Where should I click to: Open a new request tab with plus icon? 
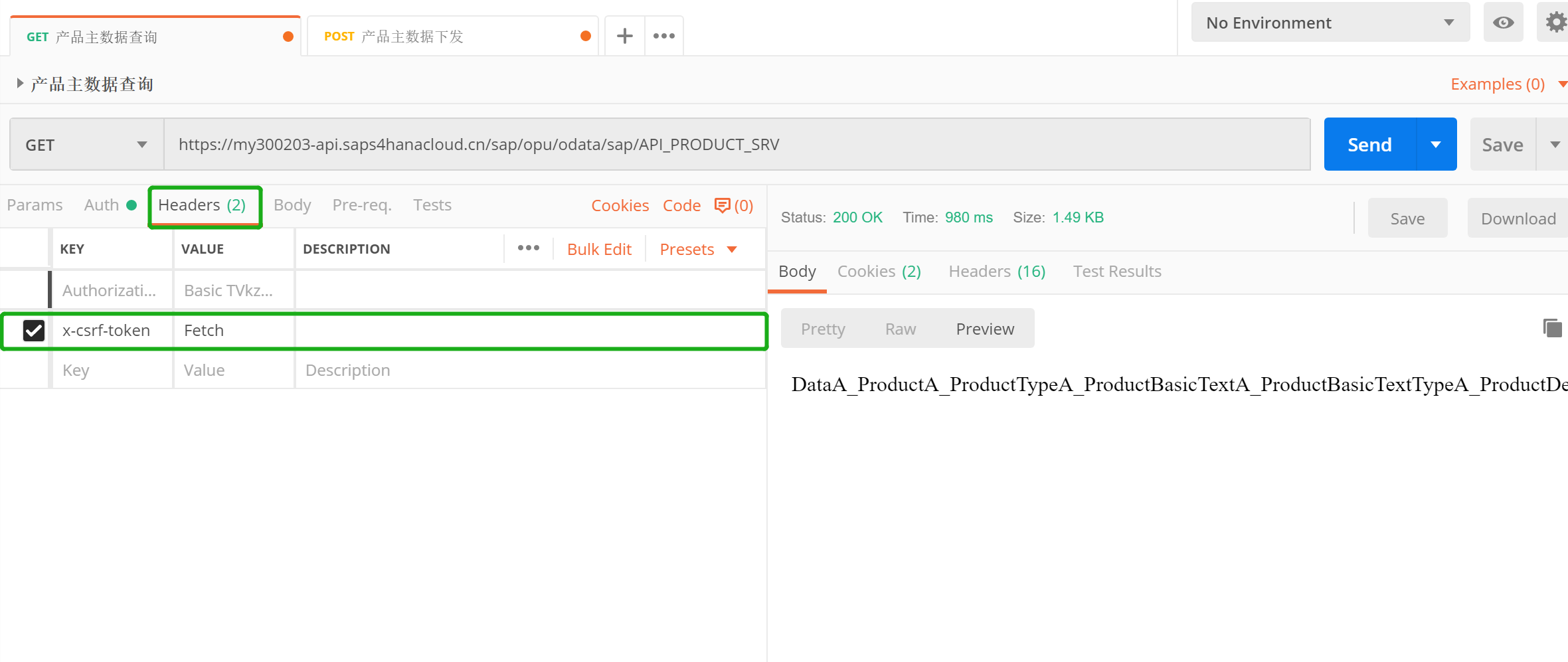click(x=624, y=35)
